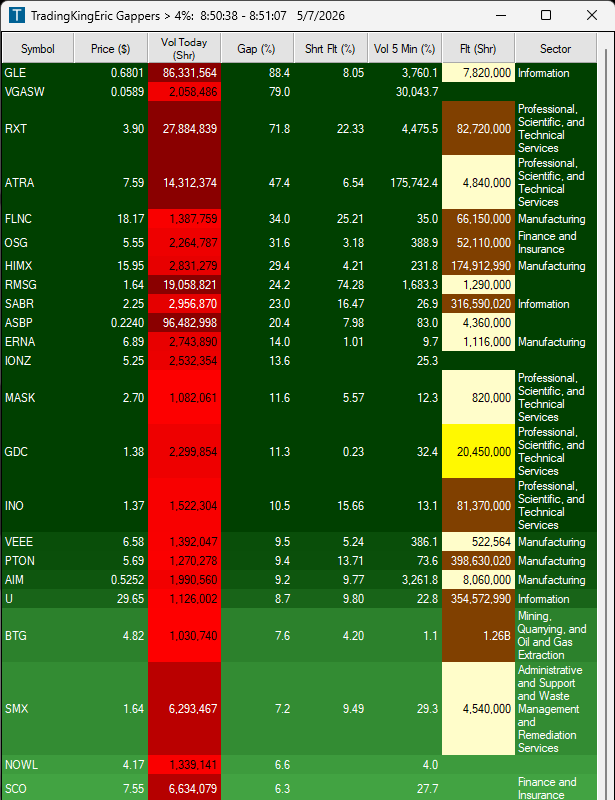615x800 pixels.
Task: Click HIMX gap value 29.4
Action: 280,266
